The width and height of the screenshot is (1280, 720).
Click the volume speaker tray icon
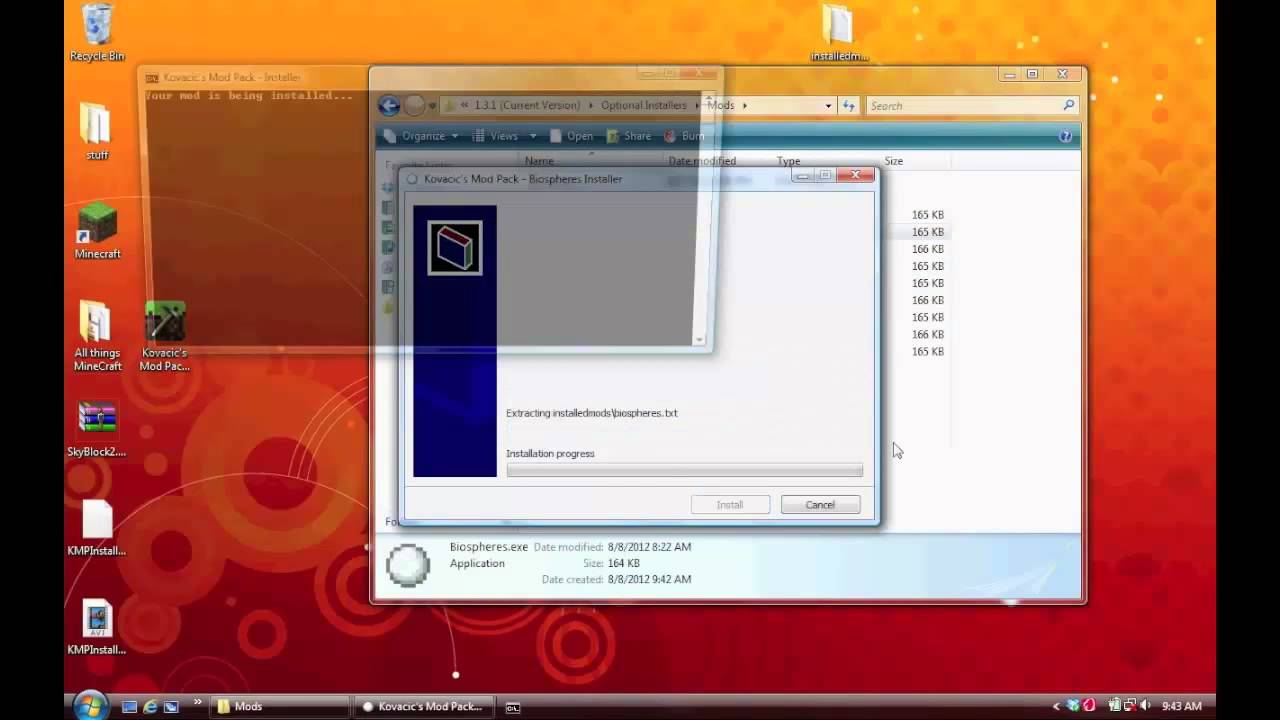point(1145,706)
